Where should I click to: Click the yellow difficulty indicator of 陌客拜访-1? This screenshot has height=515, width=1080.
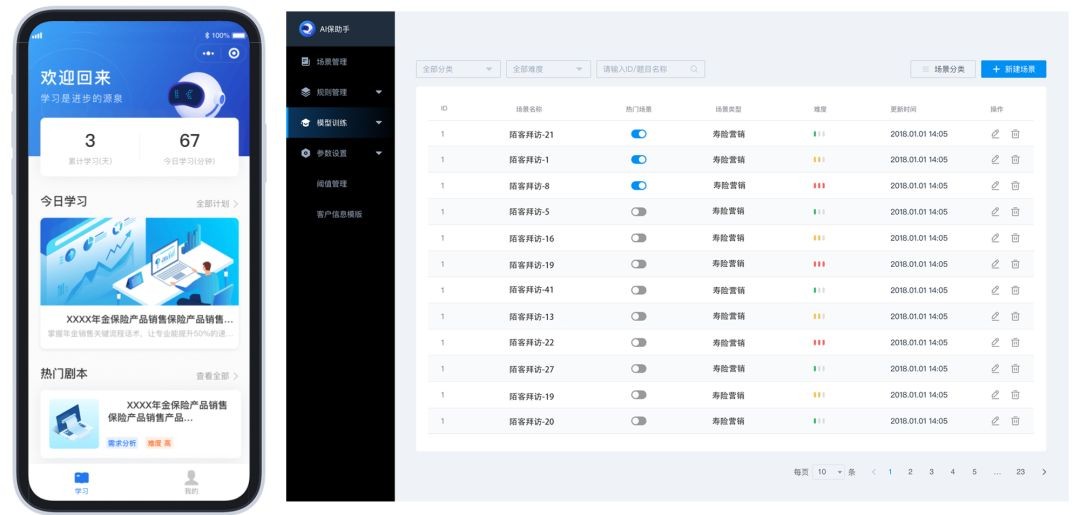tap(819, 160)
